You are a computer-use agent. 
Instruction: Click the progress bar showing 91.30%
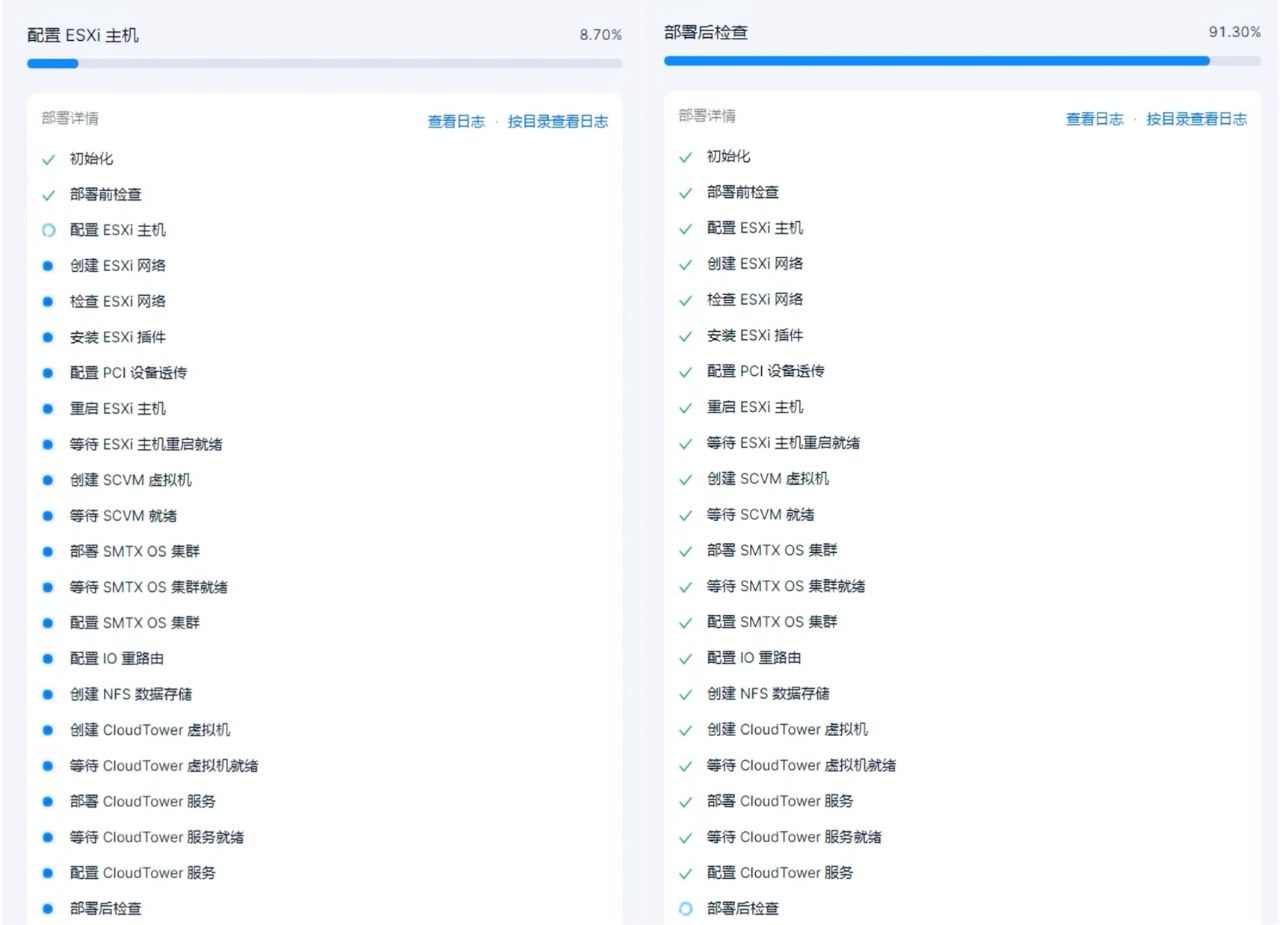[962, 61]
